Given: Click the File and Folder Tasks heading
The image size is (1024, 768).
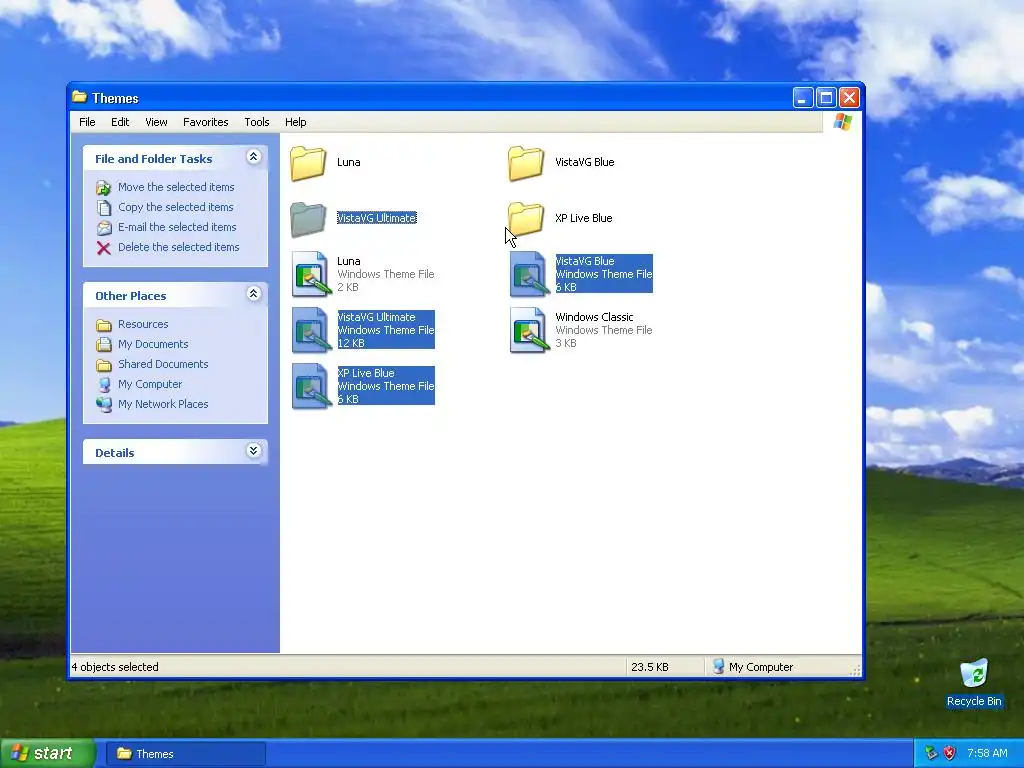Looking at the screenshot, I should [x=153, y=159].
